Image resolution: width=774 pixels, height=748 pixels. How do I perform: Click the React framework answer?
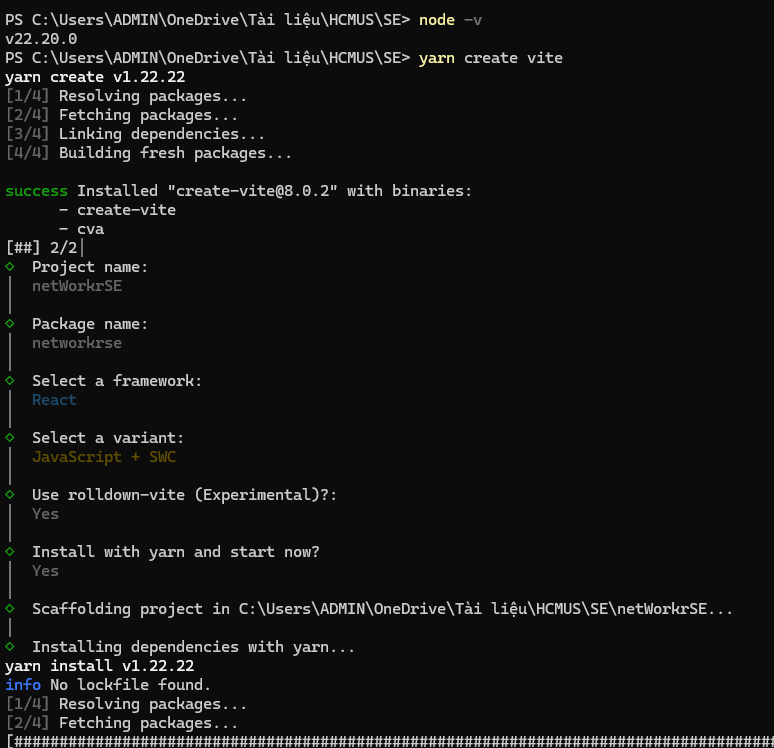54,400
